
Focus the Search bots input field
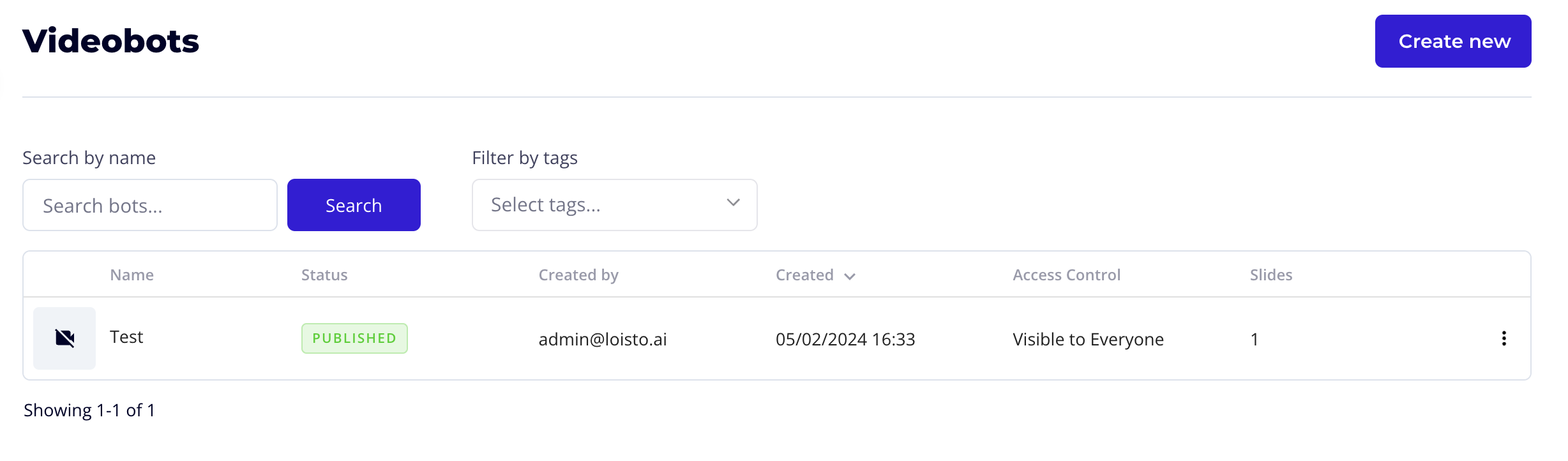(150, 206)
